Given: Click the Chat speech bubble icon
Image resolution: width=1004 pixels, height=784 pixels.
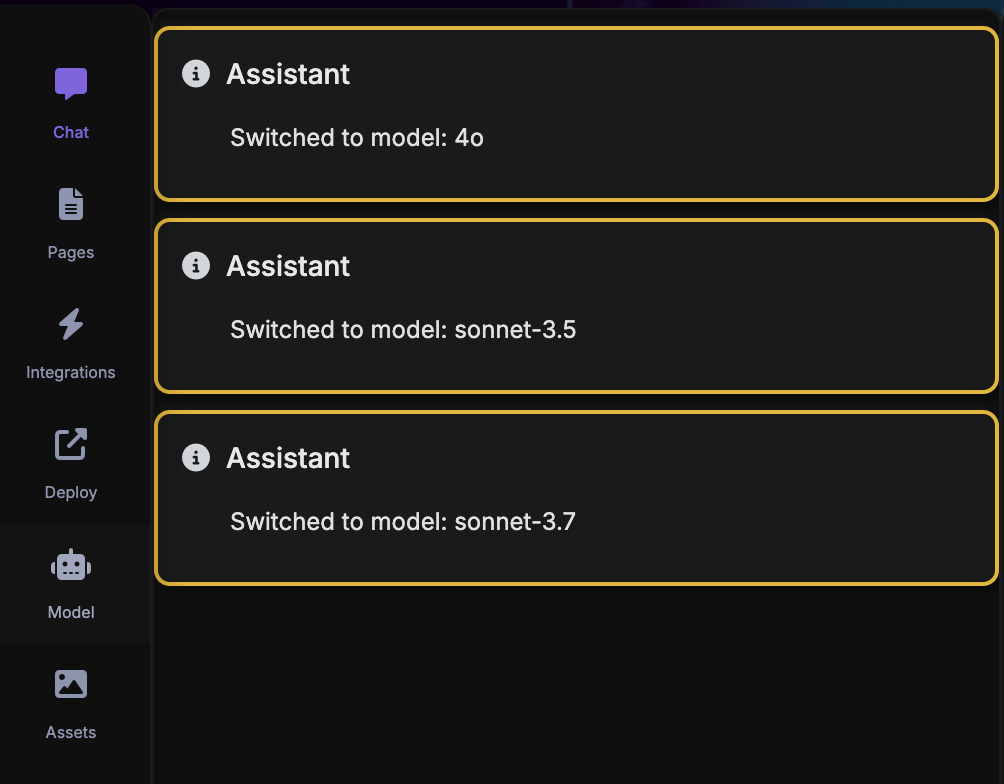Looking at the screenshot, I should click(x=71, y=84).
